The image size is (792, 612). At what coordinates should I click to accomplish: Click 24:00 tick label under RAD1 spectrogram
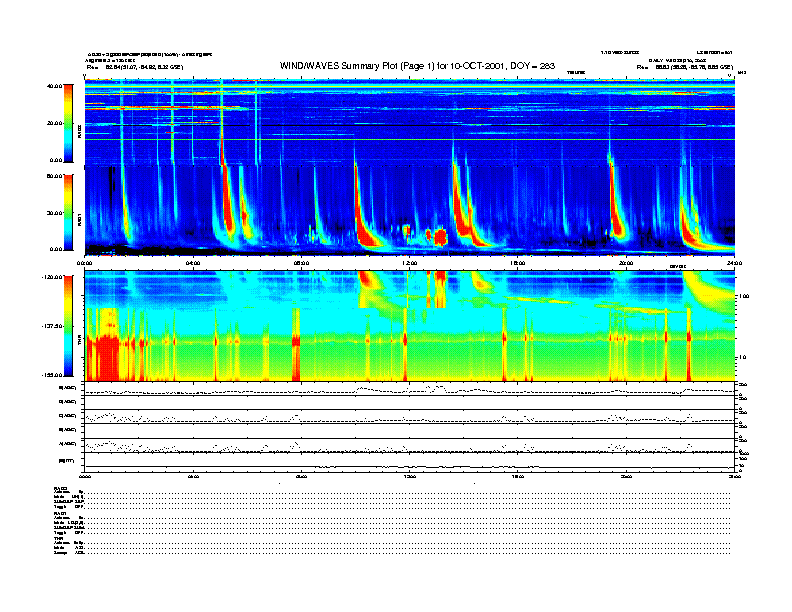[x=734, y=263]
